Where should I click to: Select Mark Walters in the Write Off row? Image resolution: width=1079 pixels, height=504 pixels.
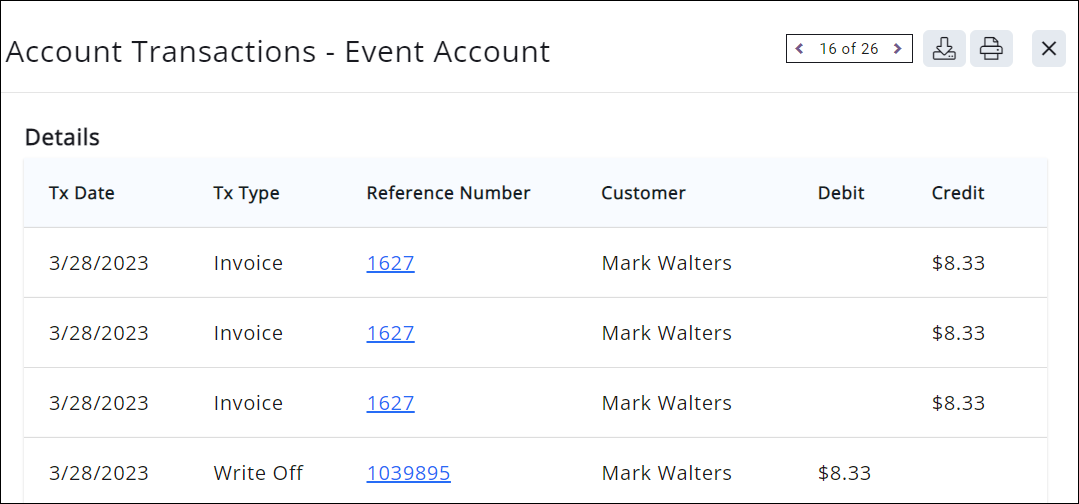pyautogui.click(x=666, y=473)
